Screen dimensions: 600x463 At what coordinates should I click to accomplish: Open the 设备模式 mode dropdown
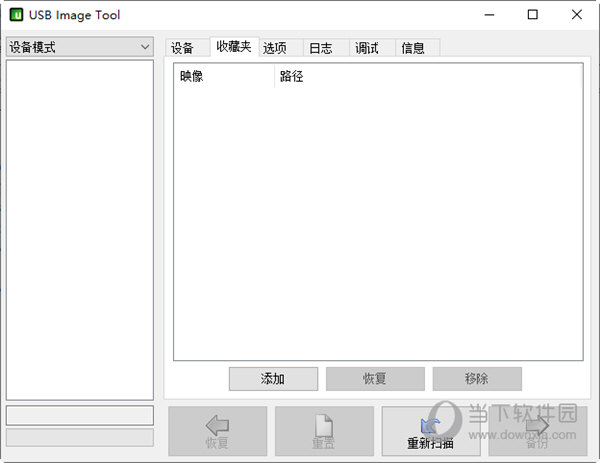pos(80,47)
